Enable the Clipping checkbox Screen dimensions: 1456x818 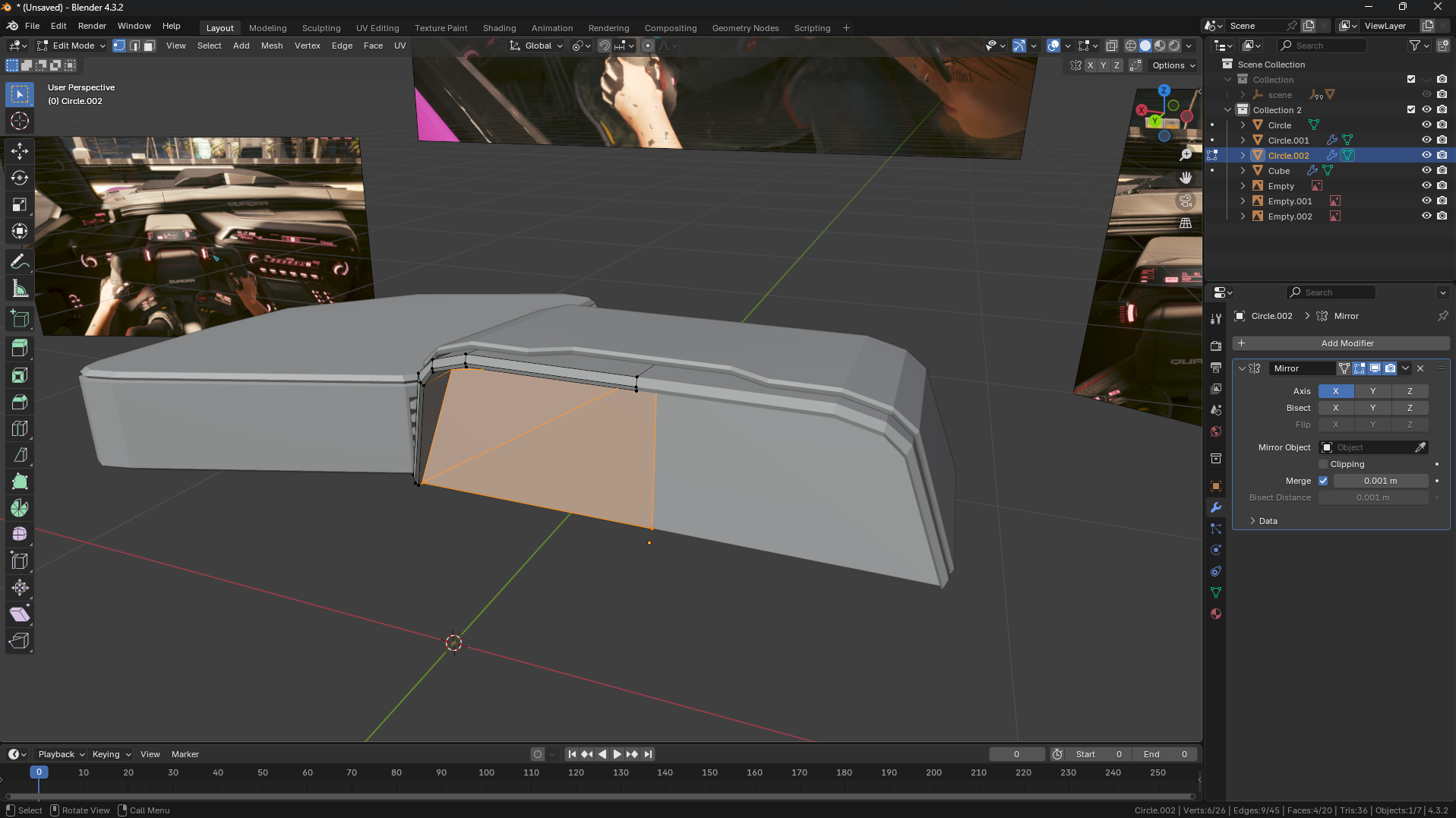point(1323,464)
